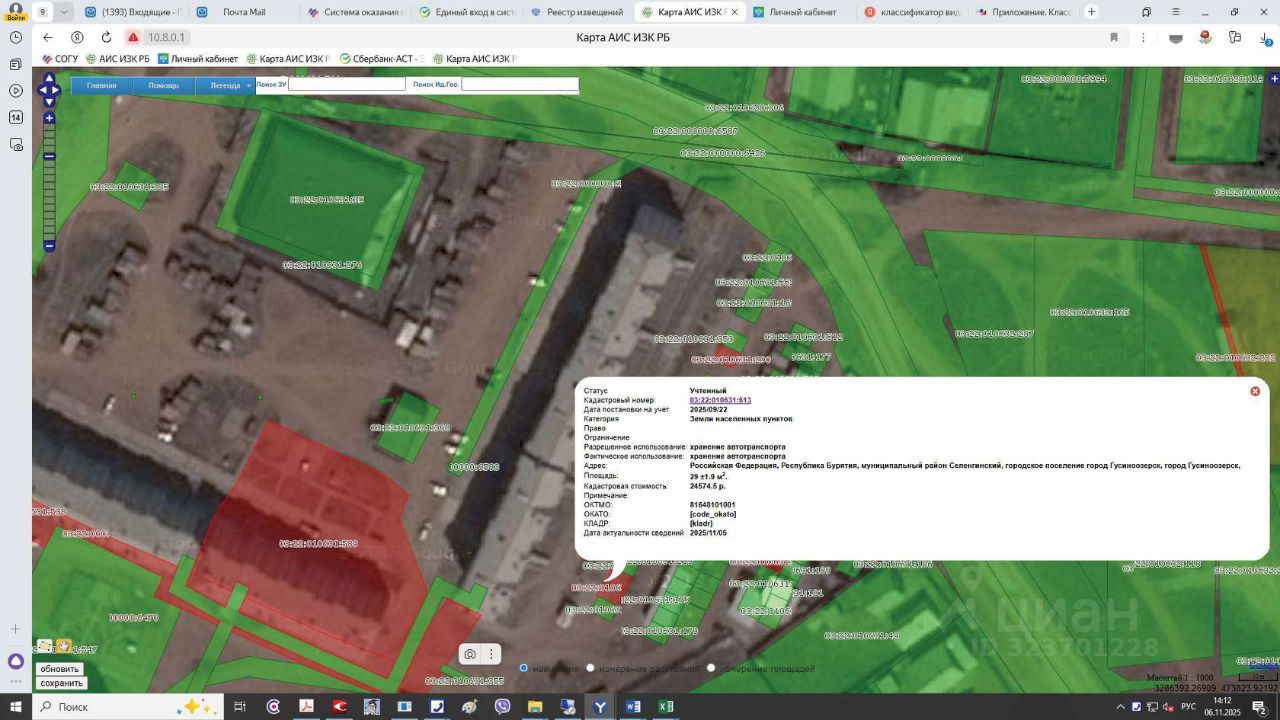Viewport: 1280px width, 720px height.
Task: Take a screenshot with the camera icon
Action: click(x=470, y=654)
